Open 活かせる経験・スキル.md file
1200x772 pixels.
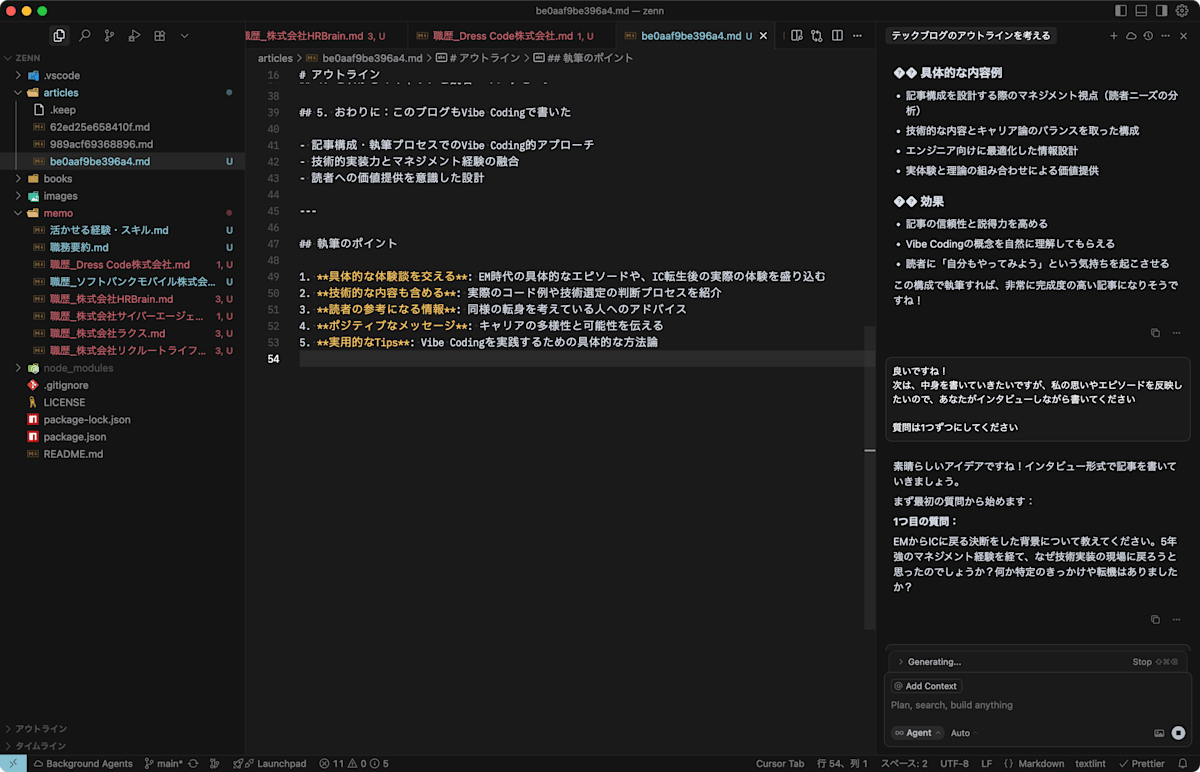click(122, 230)
